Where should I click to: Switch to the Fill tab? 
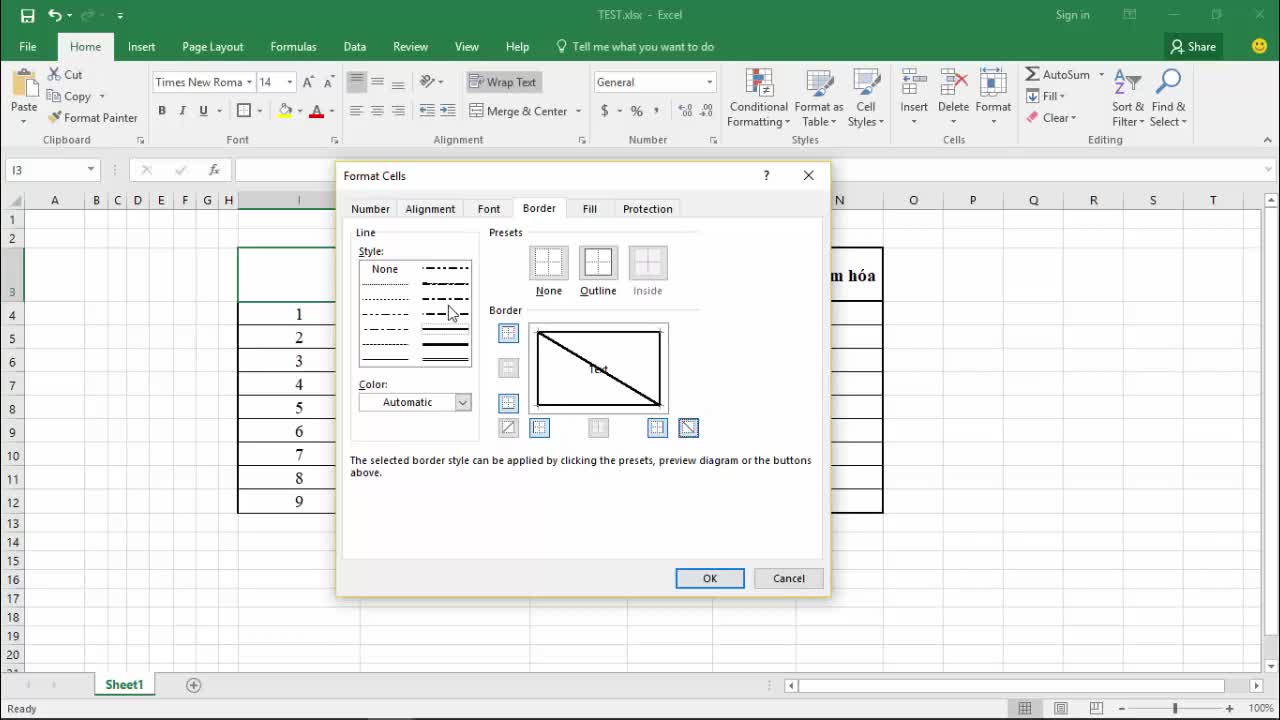590,209
